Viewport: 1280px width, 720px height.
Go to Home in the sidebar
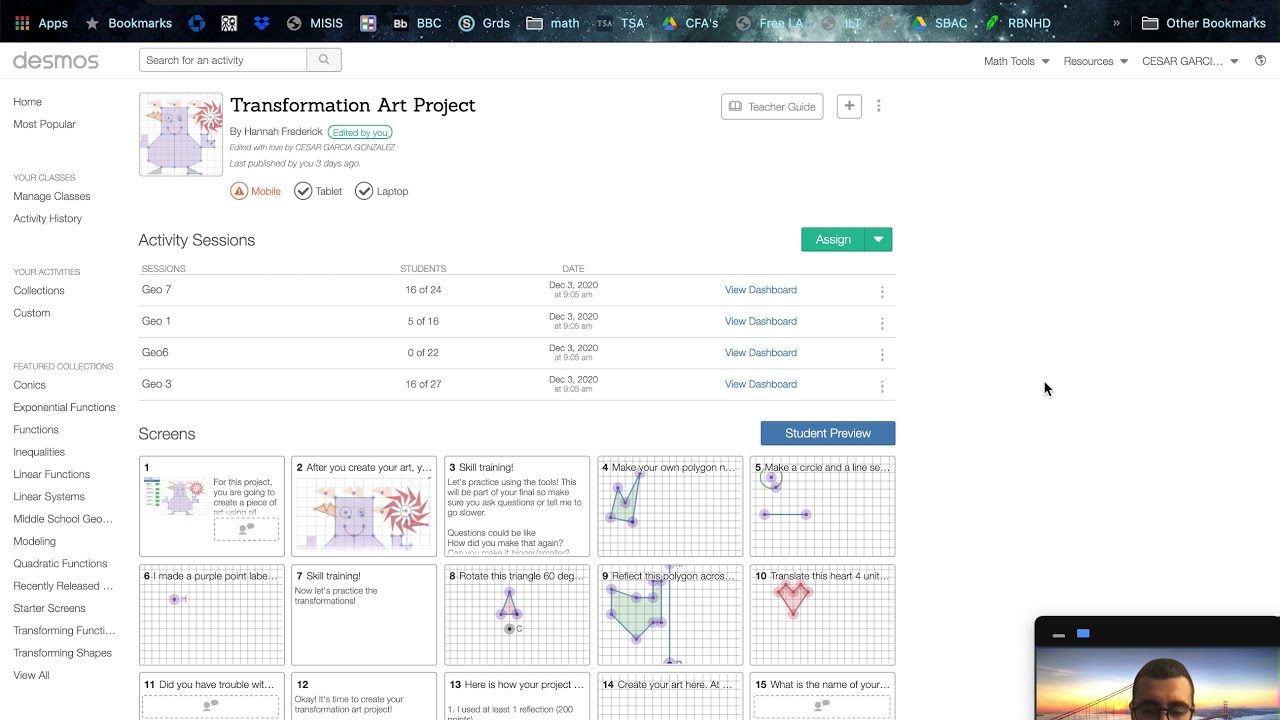(x=28, y=102)
